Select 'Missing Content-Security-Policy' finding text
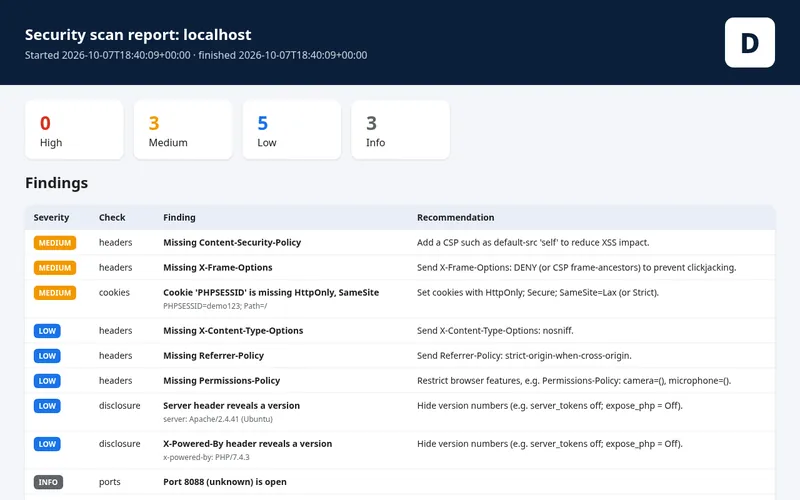Viewport: 800px width, 500px height. tap(232, 242)
